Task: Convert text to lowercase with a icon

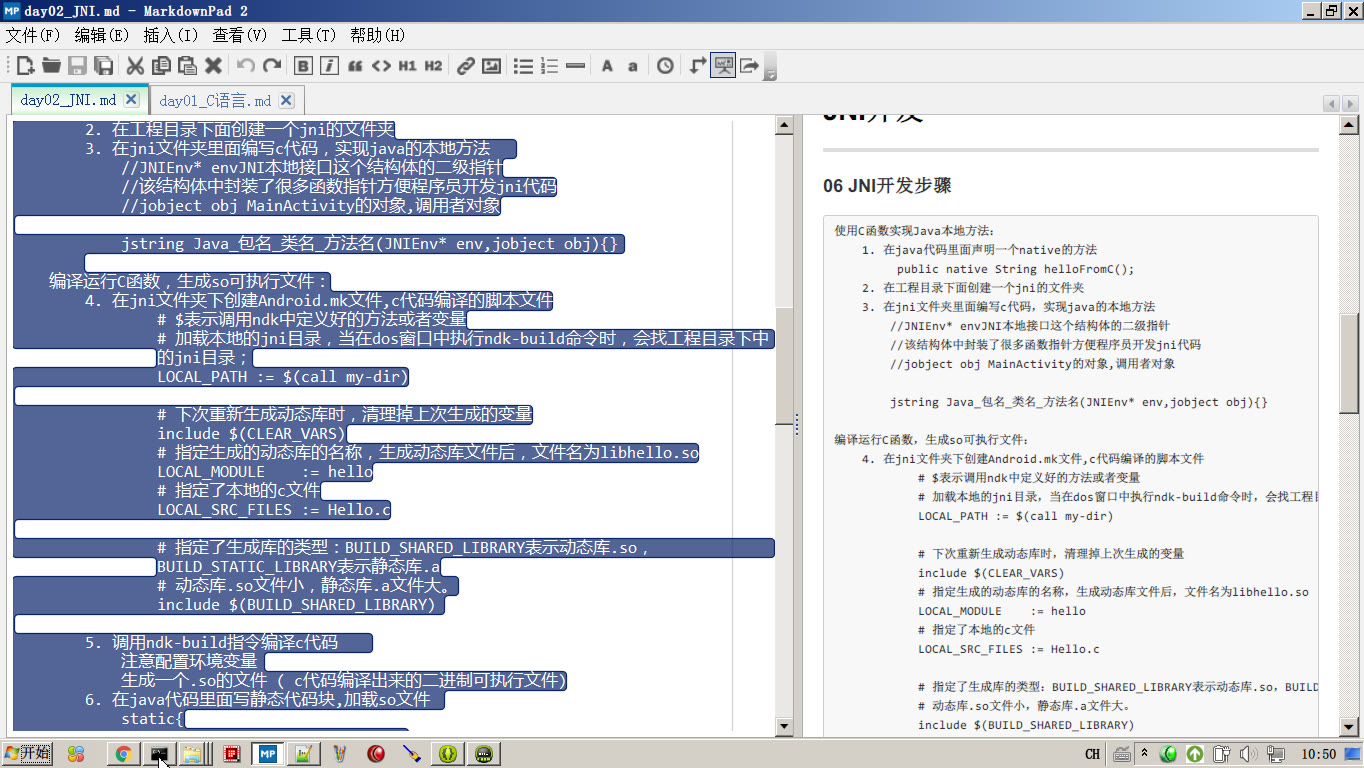Action: coord(633,66)
